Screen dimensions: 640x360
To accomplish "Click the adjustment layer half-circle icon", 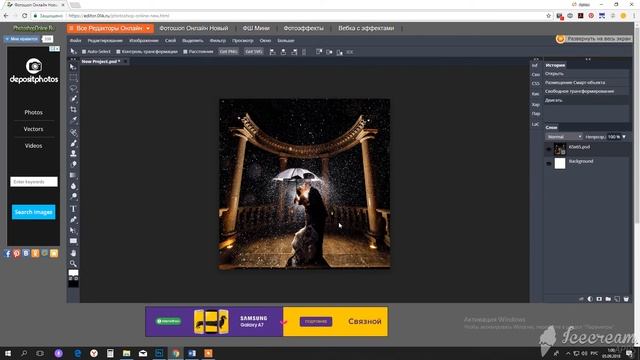I will pos(590,299).
